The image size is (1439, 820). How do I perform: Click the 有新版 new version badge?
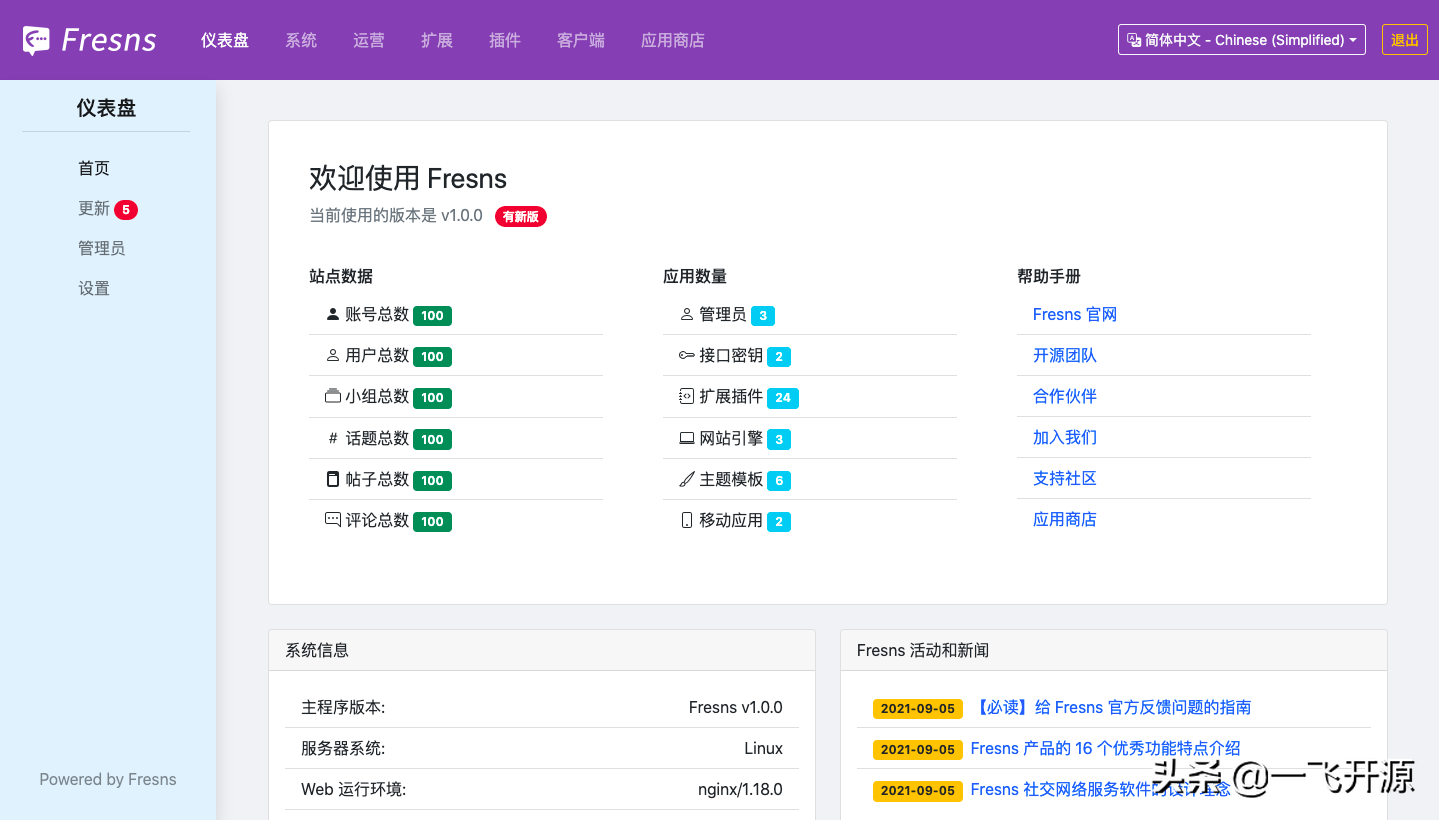click(x=521, y=216)
